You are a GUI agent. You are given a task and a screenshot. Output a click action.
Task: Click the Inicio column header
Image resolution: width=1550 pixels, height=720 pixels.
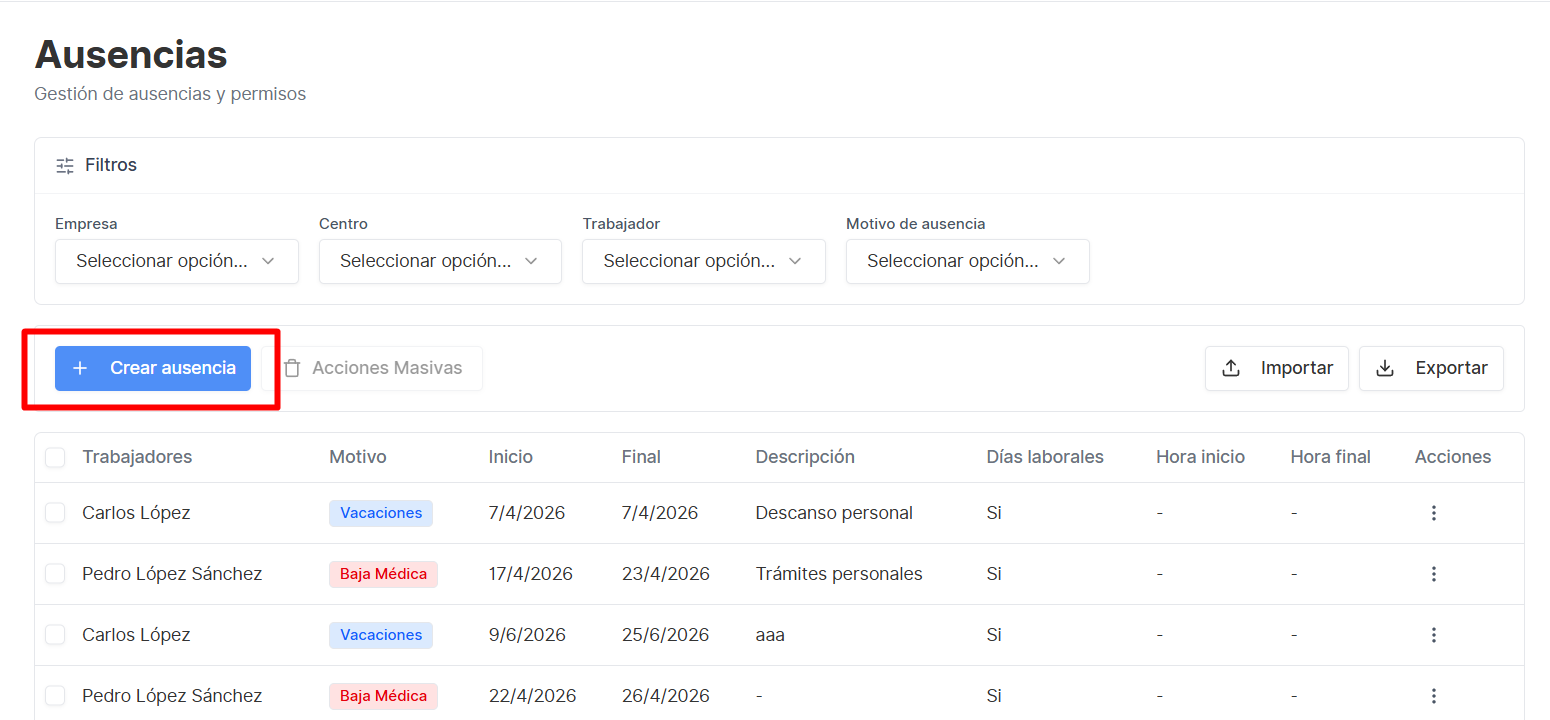coord(511,457)
